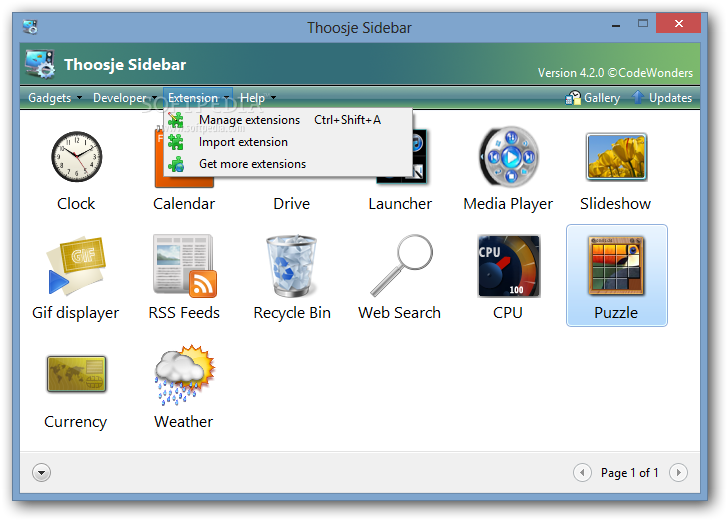Click the Import extension puzzle icon

(176, 142)
